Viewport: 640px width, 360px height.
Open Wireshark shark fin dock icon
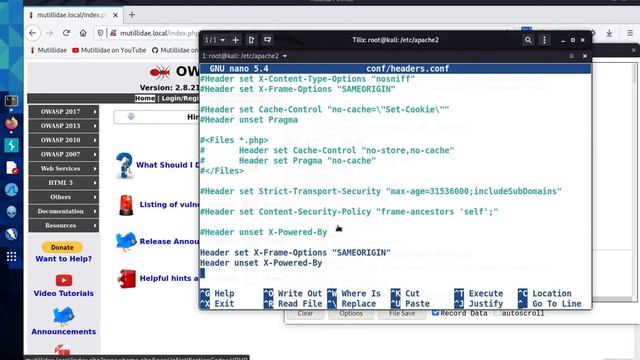pos(11,190)
